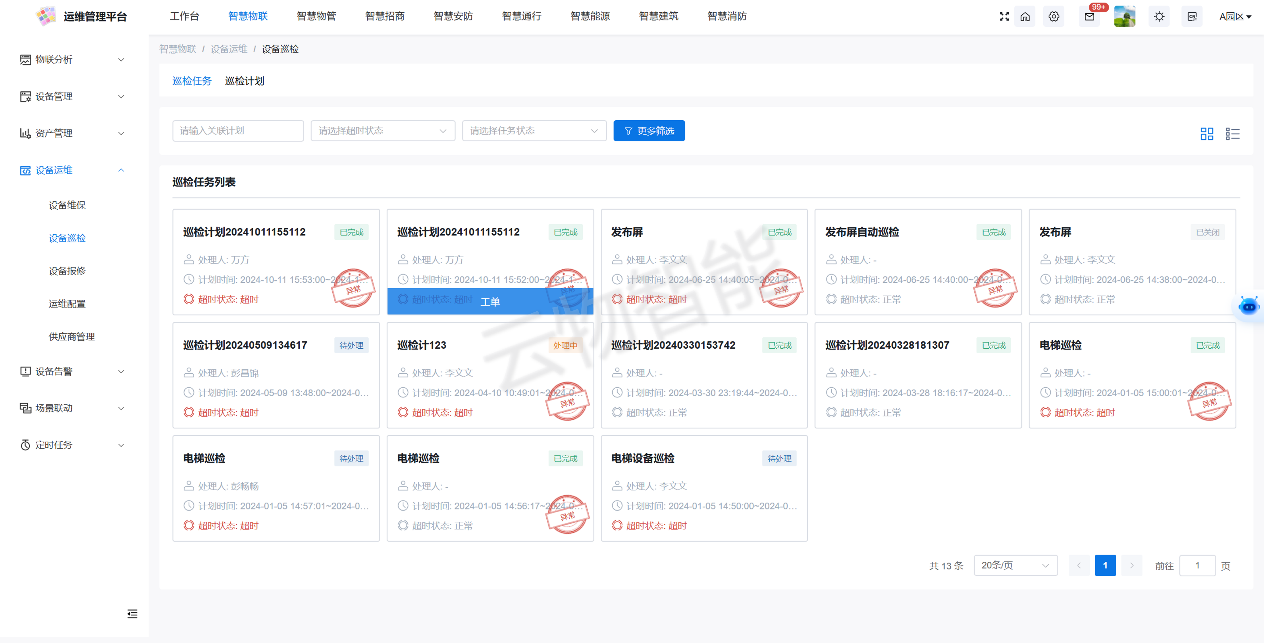
Task: Open 智慧消防 top navigation item
Action: tap(727, 16)
